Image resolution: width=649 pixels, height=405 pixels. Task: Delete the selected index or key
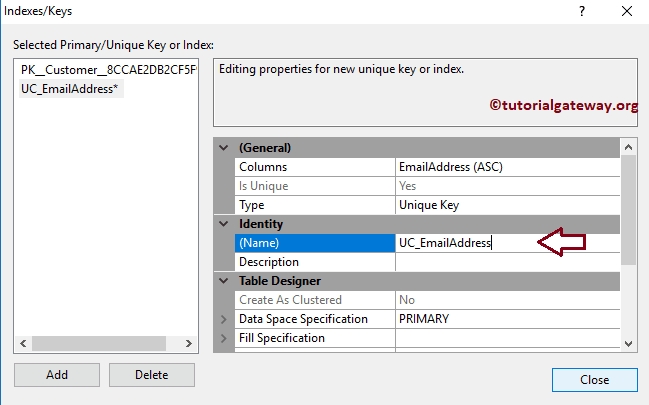coord(152,375)
